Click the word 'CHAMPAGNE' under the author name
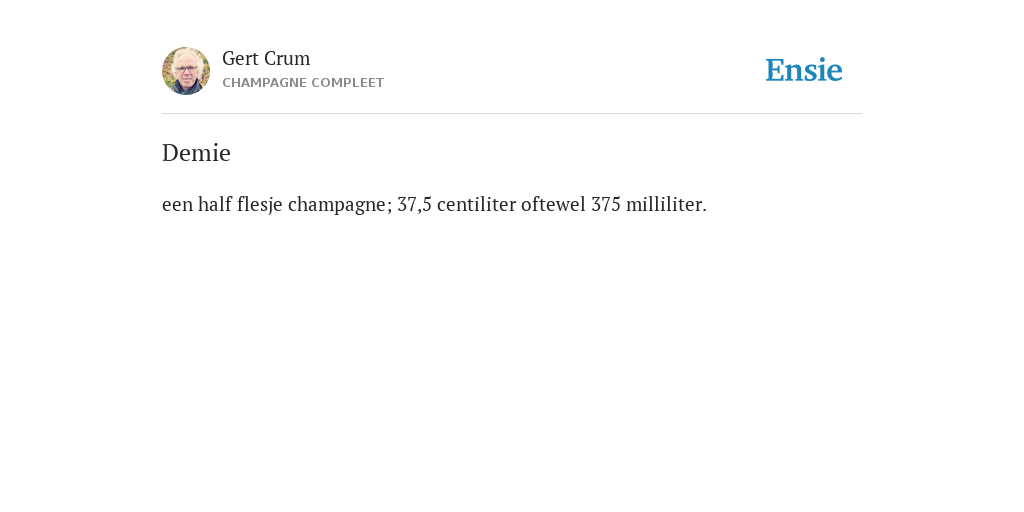Image resolution: width=1024 pixels, height=512 pixels. pyautogui.click(x=264, y=83)
